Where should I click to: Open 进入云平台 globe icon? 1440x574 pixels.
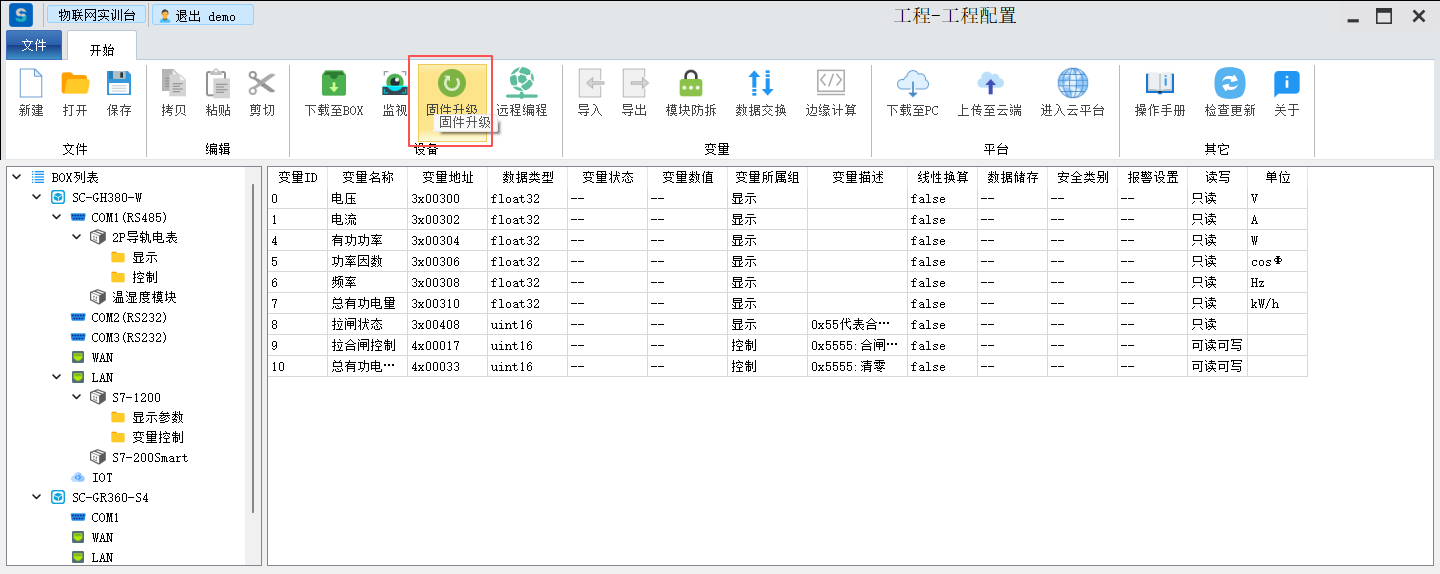(1072, 84)
